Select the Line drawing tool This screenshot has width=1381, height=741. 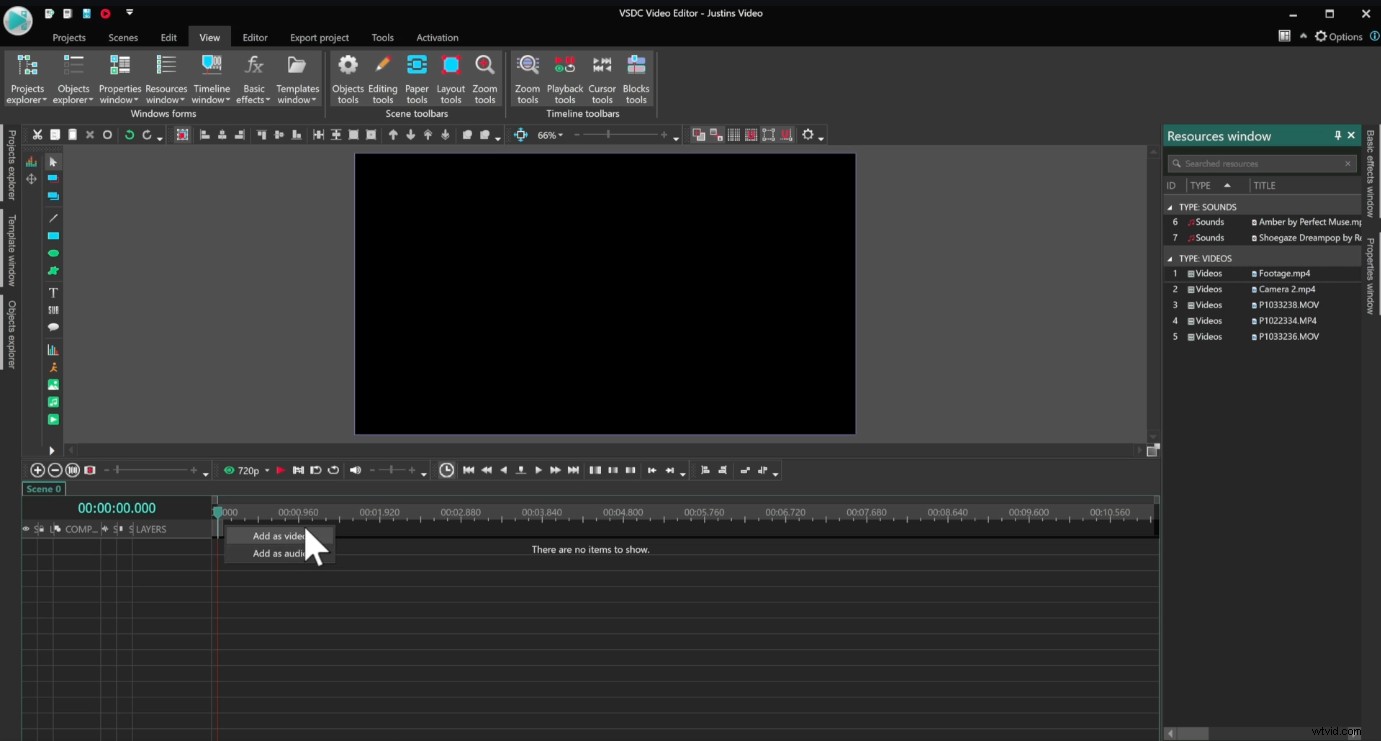point(53,218)
